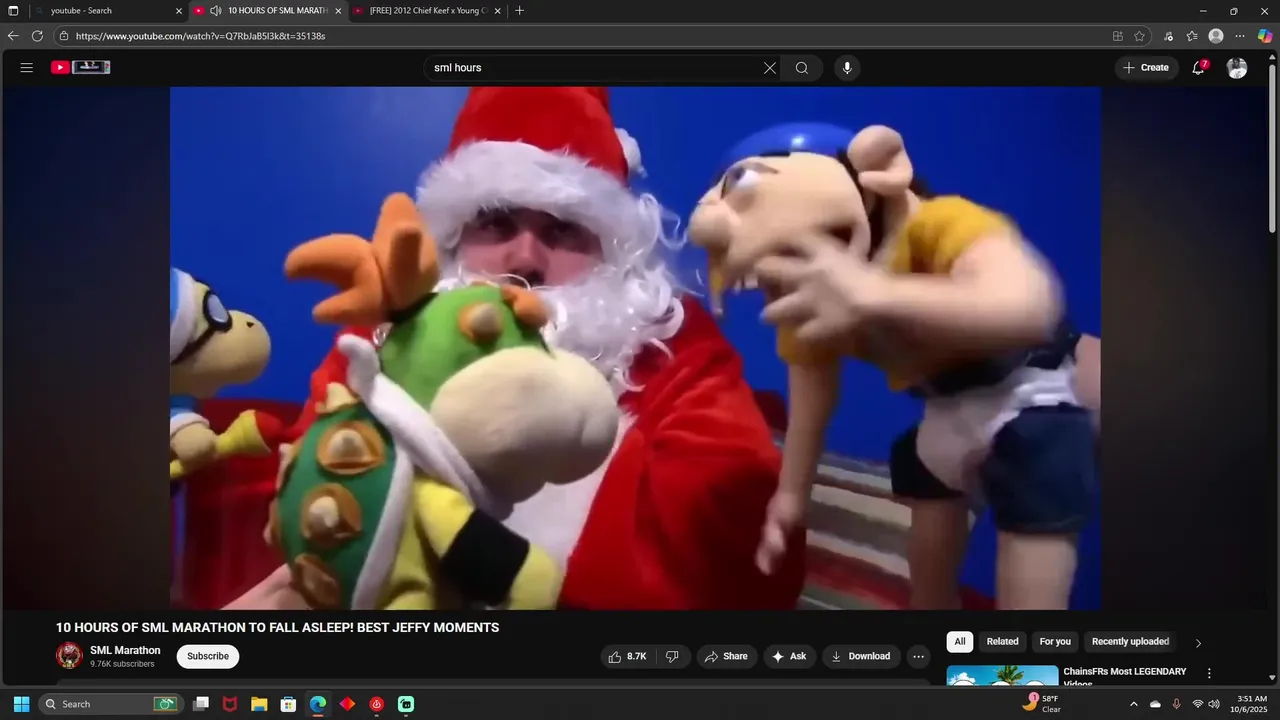This screenshot has width=1280, height=720.
Task: Open YouTube account avatar menu
Action: 1237,68
